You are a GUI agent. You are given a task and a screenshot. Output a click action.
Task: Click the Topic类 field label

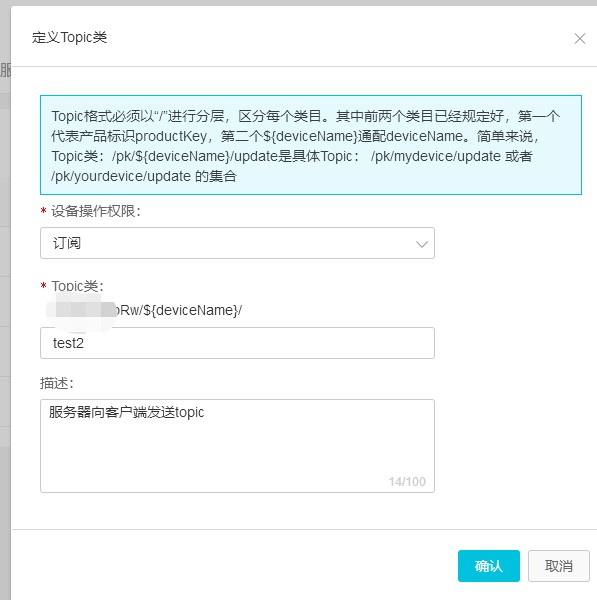point(78,286)
